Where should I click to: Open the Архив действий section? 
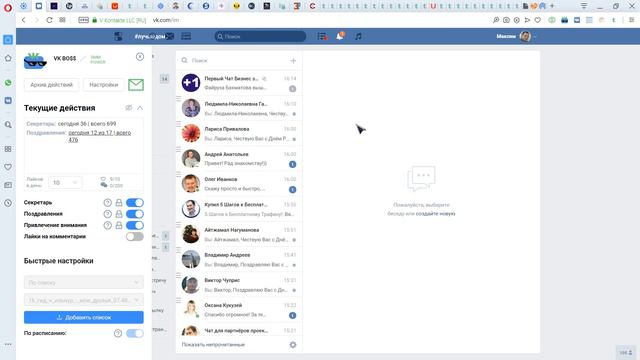click(x=51, y=85)
